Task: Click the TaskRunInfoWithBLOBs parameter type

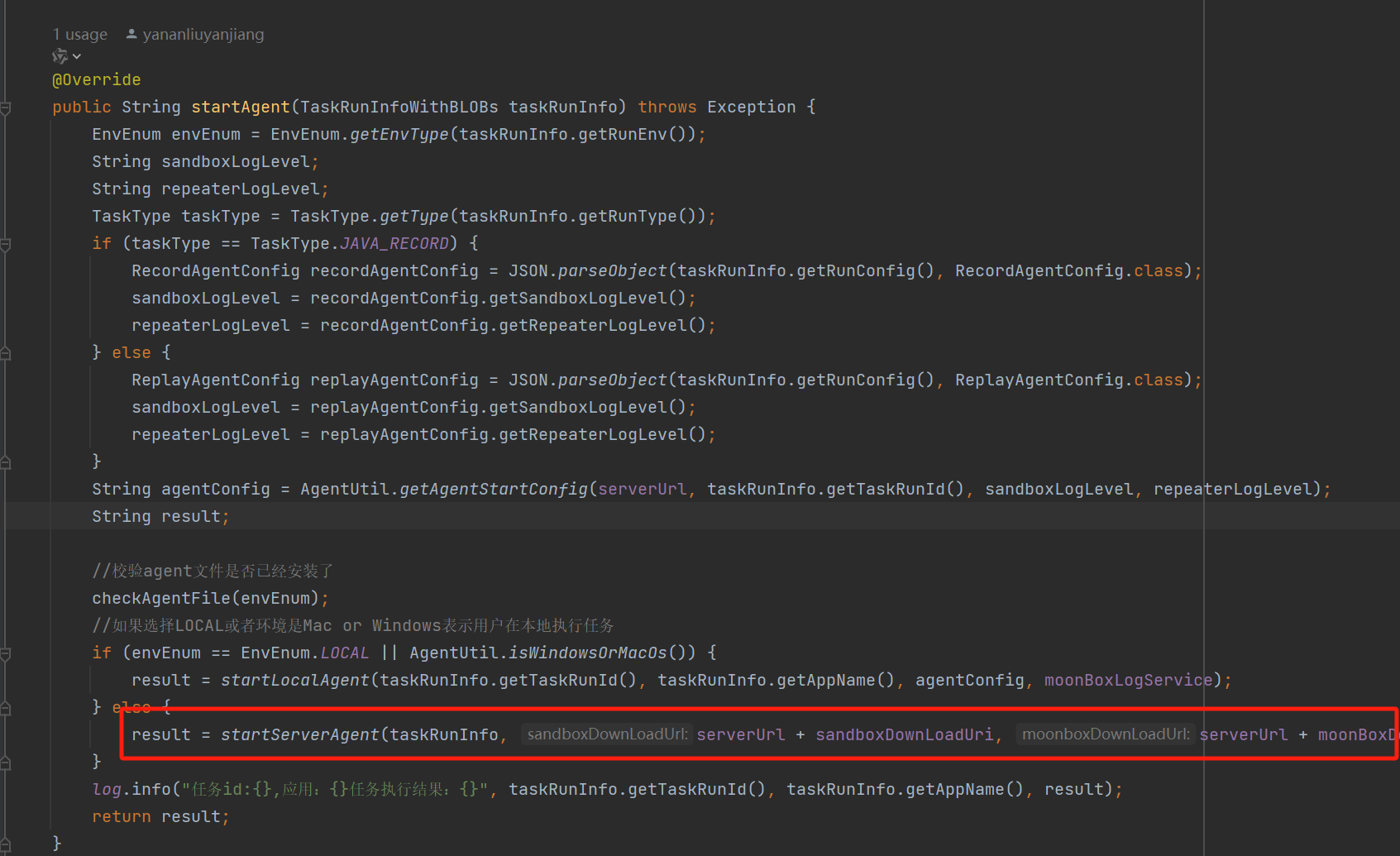Action: 399,108
